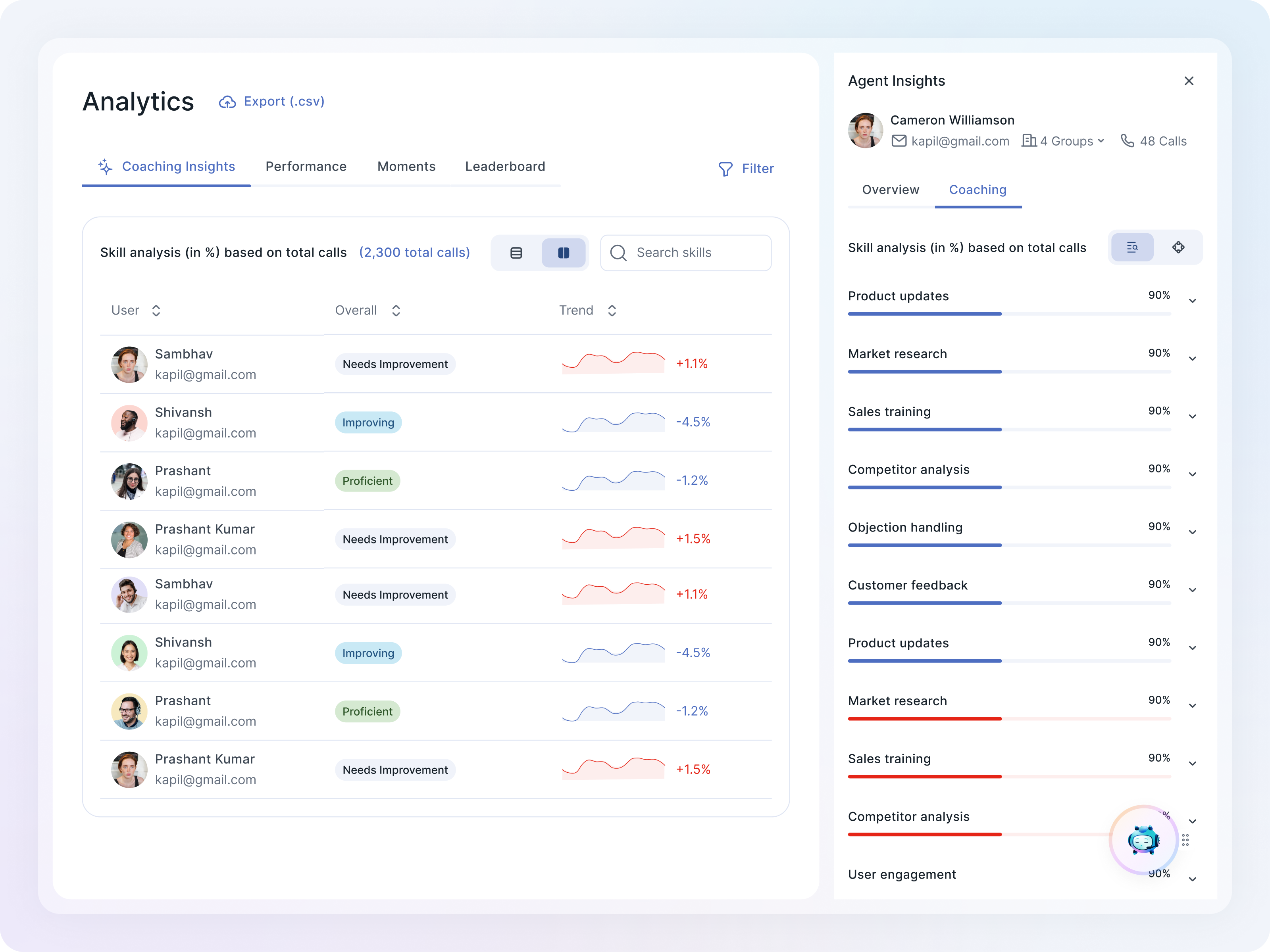Close the Agent Insights panel

tap(1189, 81)
